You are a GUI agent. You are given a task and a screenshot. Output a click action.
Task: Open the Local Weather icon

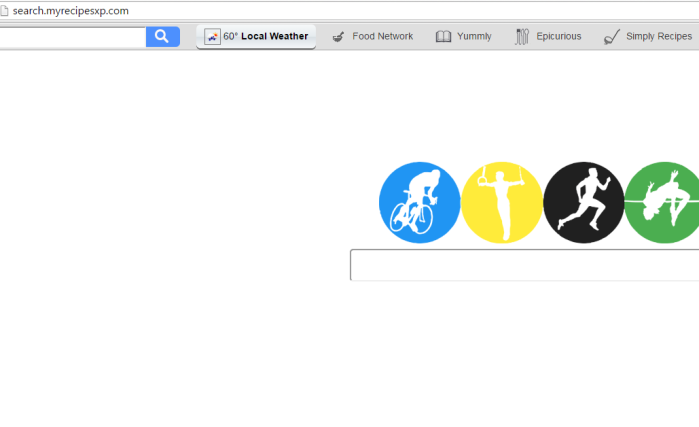(212, 37)
